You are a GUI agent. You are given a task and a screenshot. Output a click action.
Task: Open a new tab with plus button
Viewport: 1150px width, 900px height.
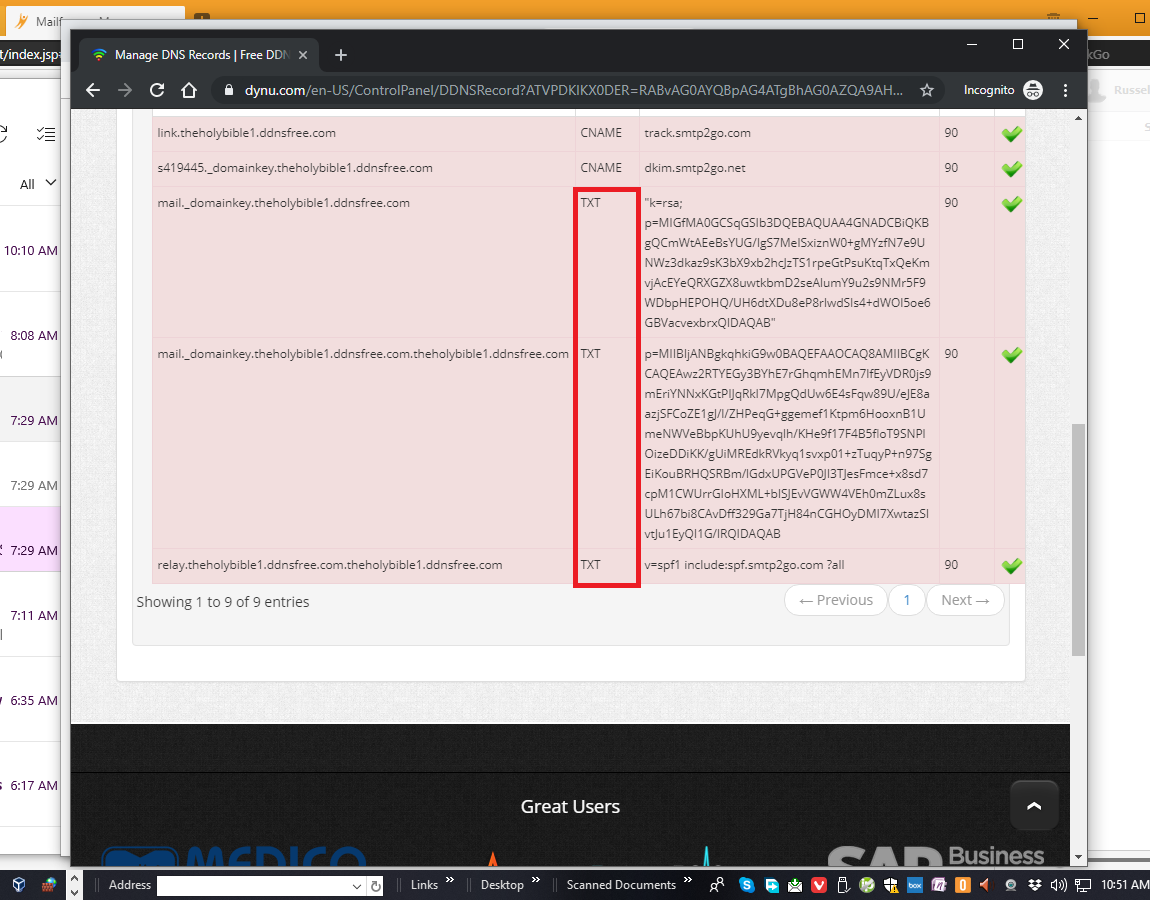point(341,55)
